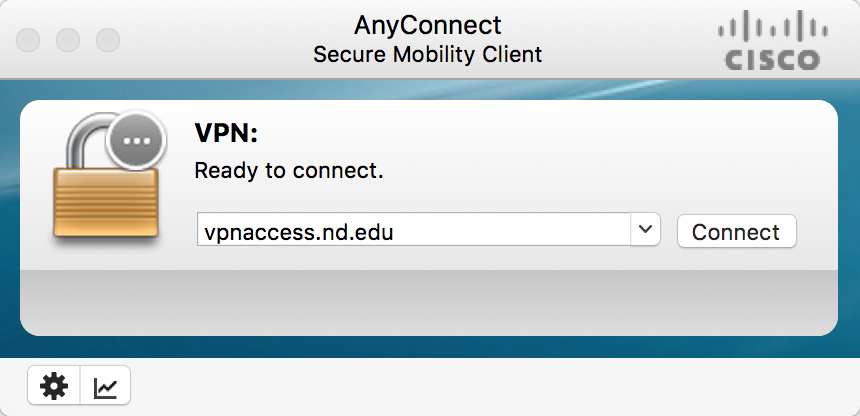
Task: Open the statistics graph icon
Action: coord(105,386)
